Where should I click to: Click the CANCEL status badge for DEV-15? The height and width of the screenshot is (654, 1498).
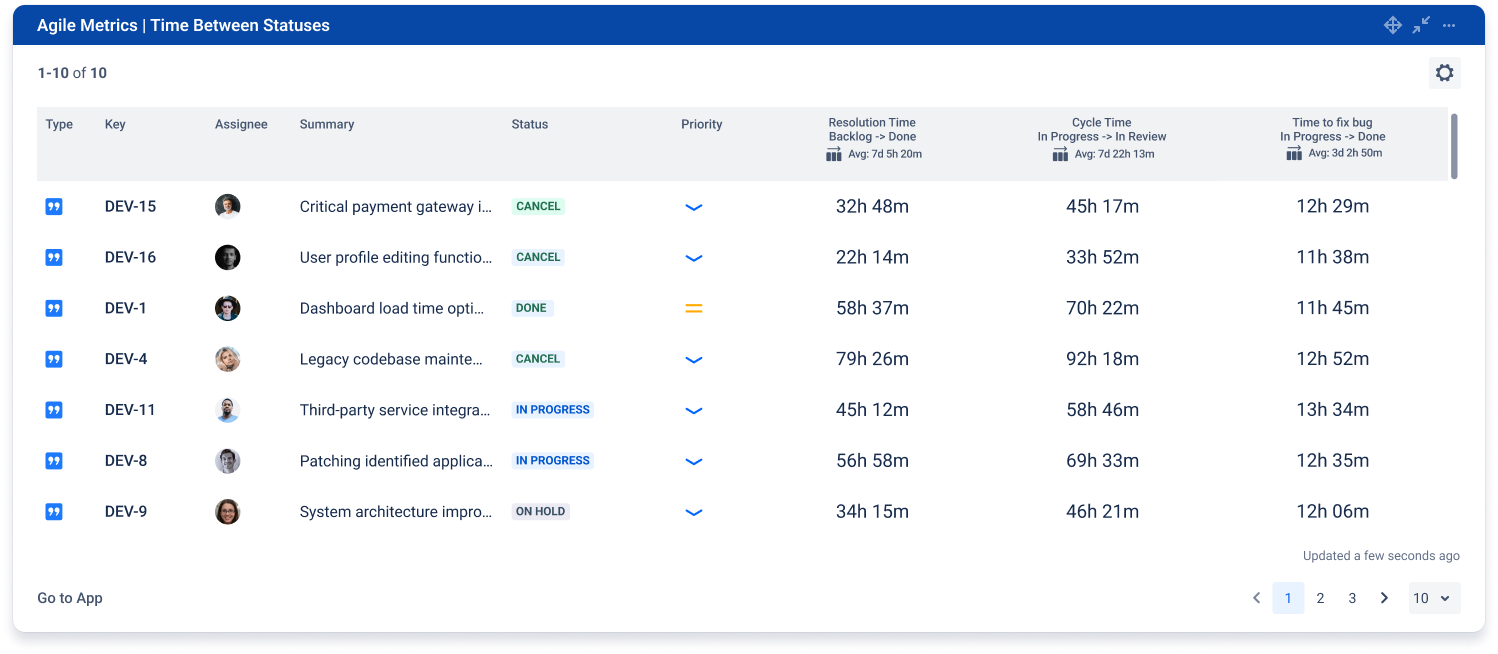[538, 205]
